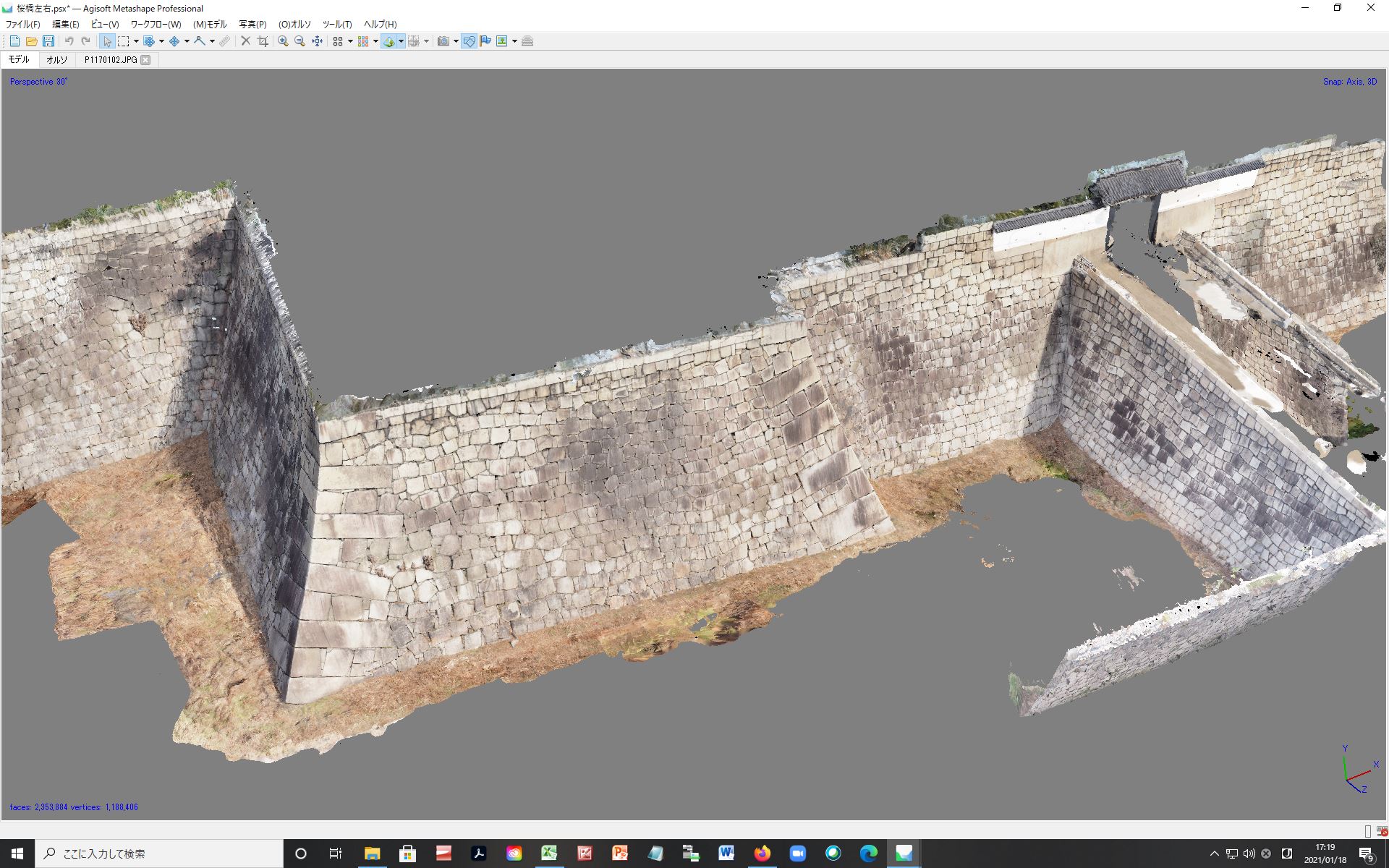Open Excel from the taskbar

(549, 854)
